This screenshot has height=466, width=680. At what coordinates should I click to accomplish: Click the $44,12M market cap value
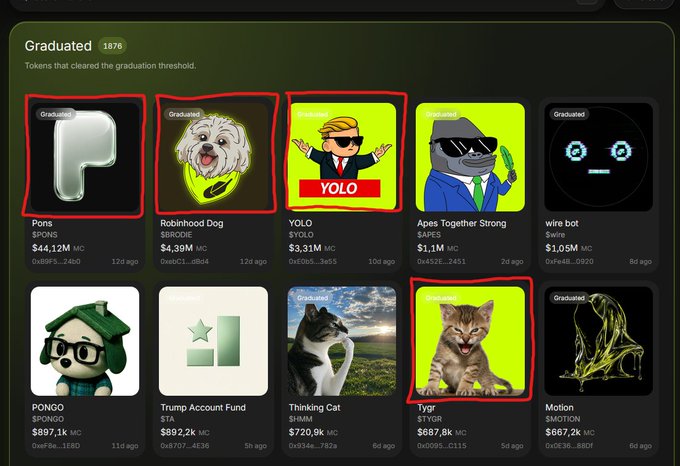[x=51, y=248]
